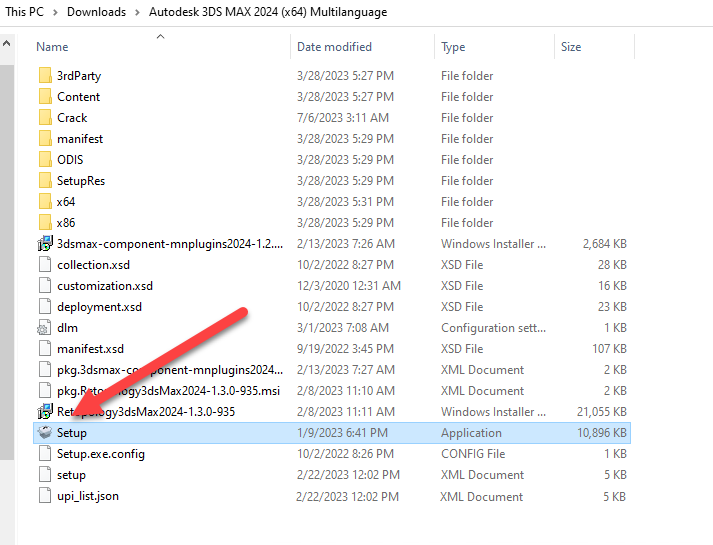This screenshot has height=545, width=713.
Task: Select the x86 folder icon
Action: (45, 222)
